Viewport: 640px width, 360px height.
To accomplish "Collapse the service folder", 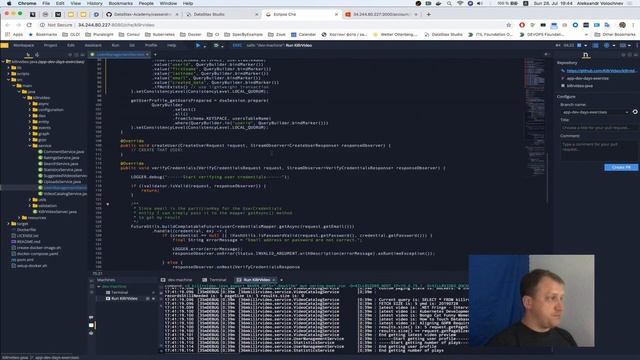I will (30, 146).
